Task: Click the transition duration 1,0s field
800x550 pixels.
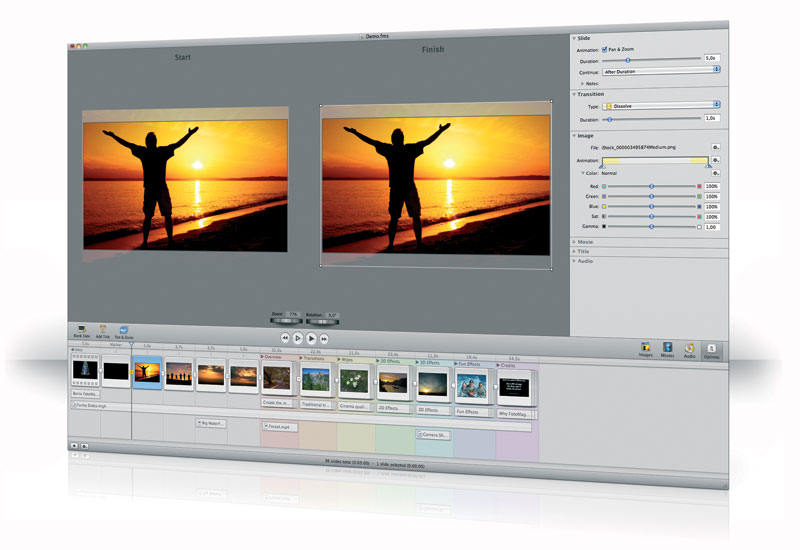Action: (712, 118)
